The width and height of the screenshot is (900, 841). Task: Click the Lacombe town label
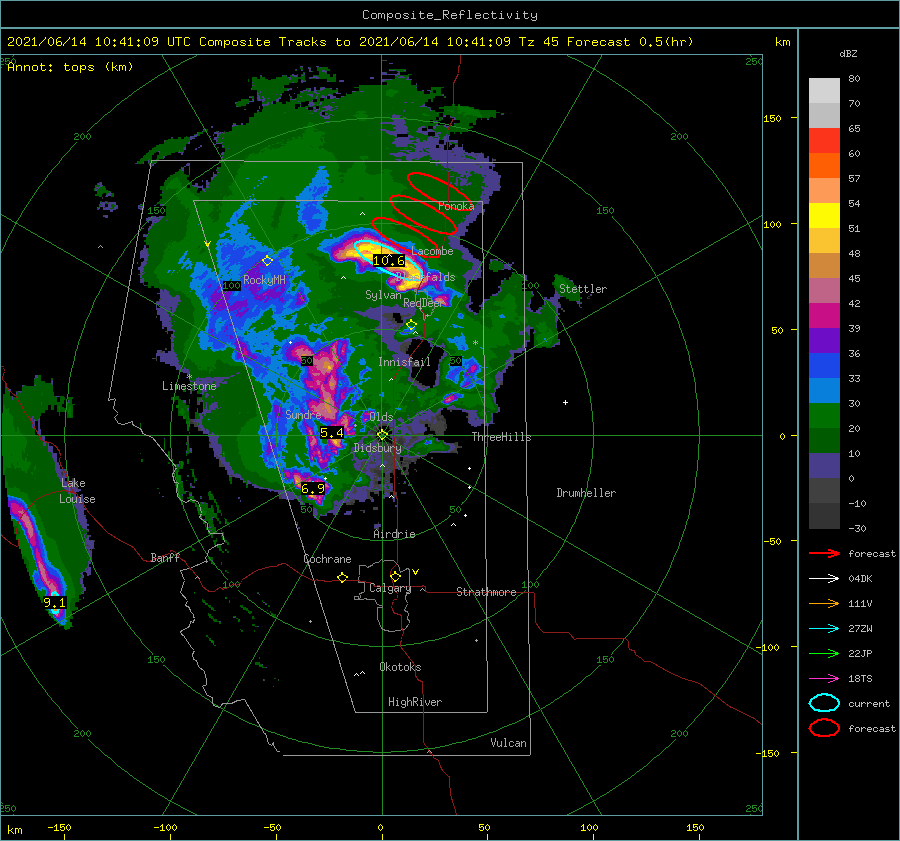(432, 251)
